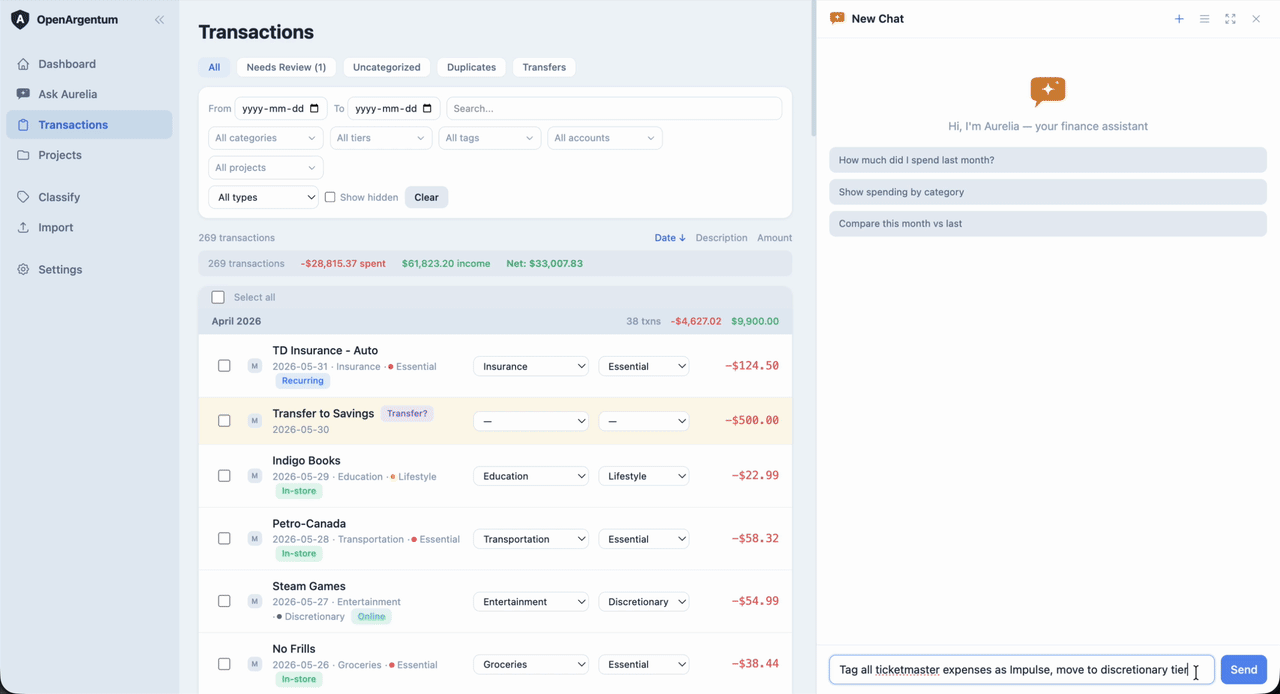Click the large Aurelia sparkle chat logo
This screenshot has height=694, width=1280.
click(x=1048, y=92)
